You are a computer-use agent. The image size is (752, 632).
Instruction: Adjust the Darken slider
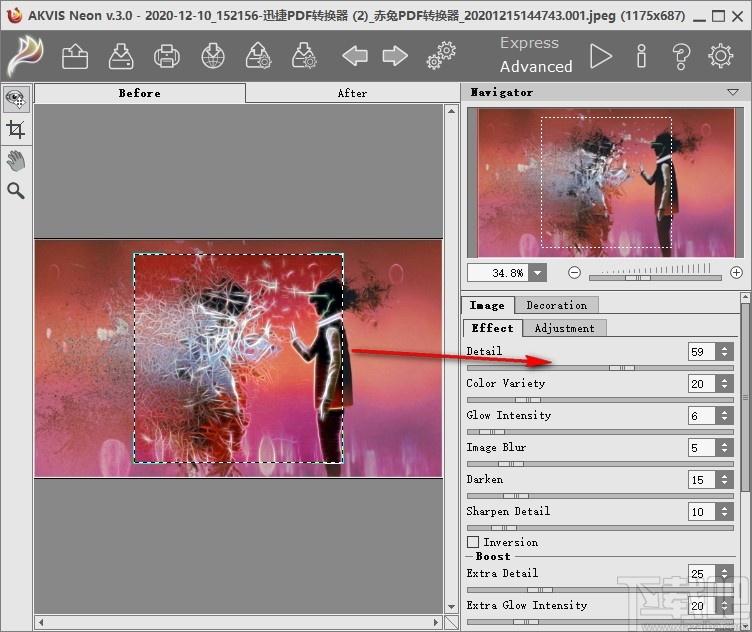(x=600, y=496)
